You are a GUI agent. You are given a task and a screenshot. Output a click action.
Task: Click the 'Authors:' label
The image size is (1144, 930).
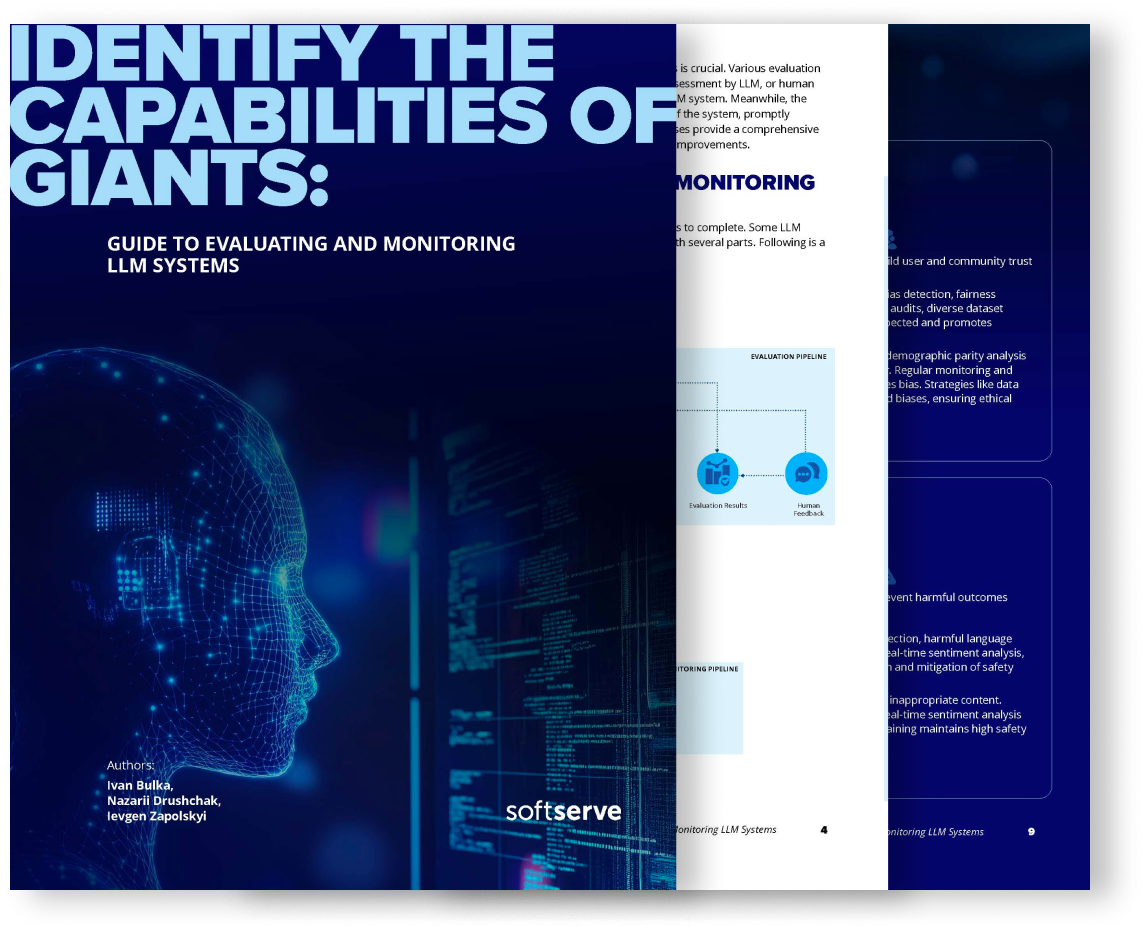pos(131,766)
